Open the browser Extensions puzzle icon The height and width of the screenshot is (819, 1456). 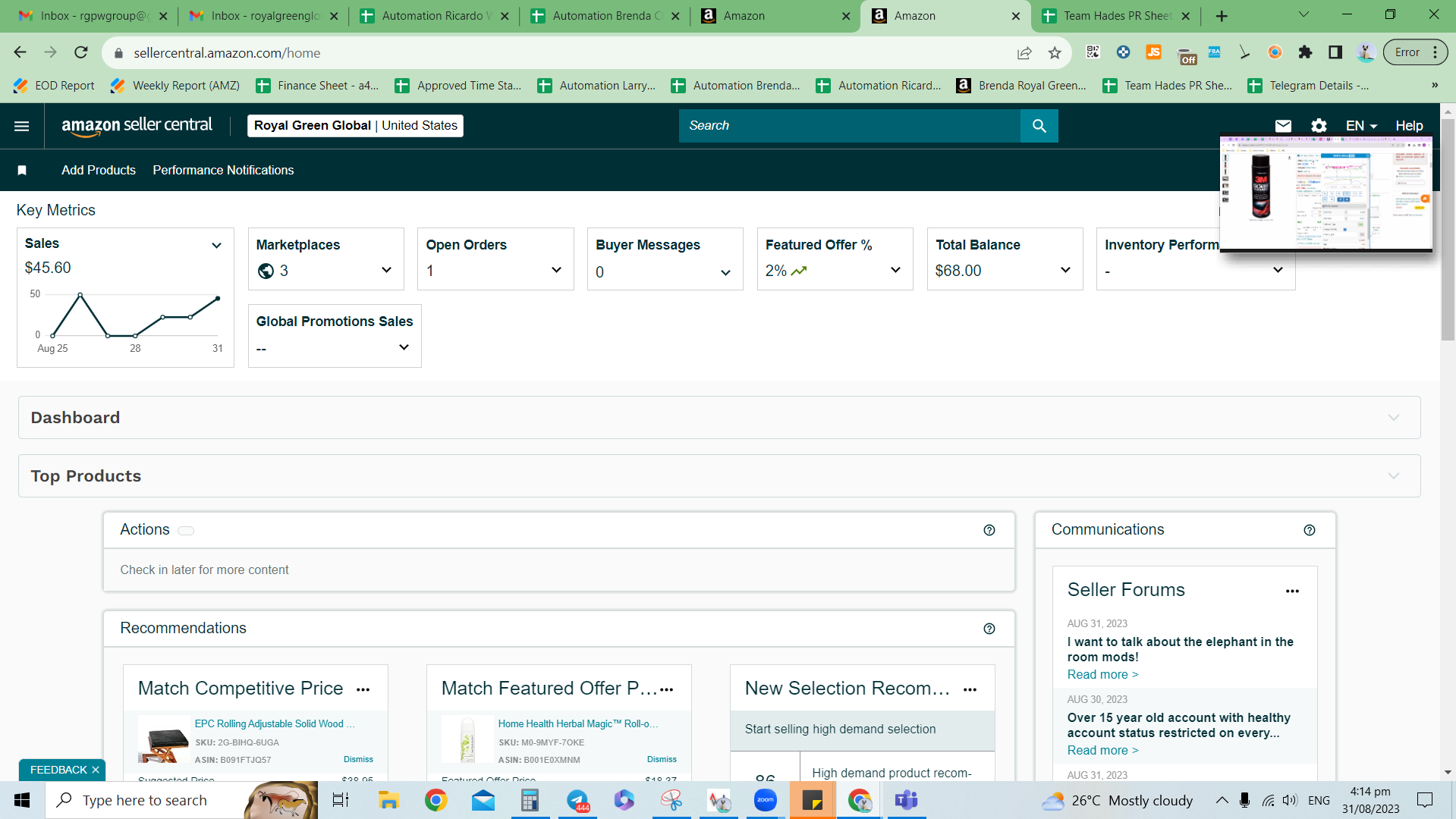[1305, 52]
